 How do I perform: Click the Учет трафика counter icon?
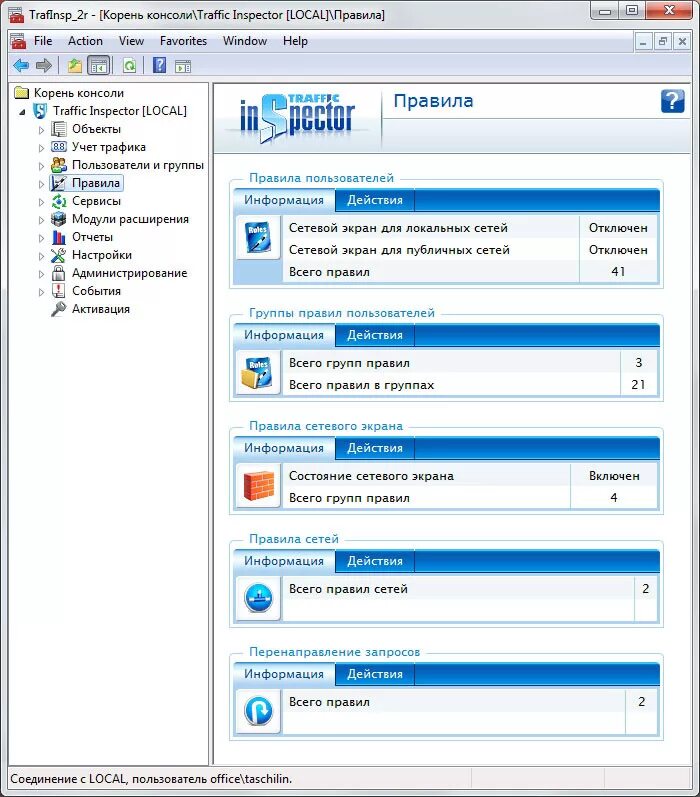click(x=59, y=147)
